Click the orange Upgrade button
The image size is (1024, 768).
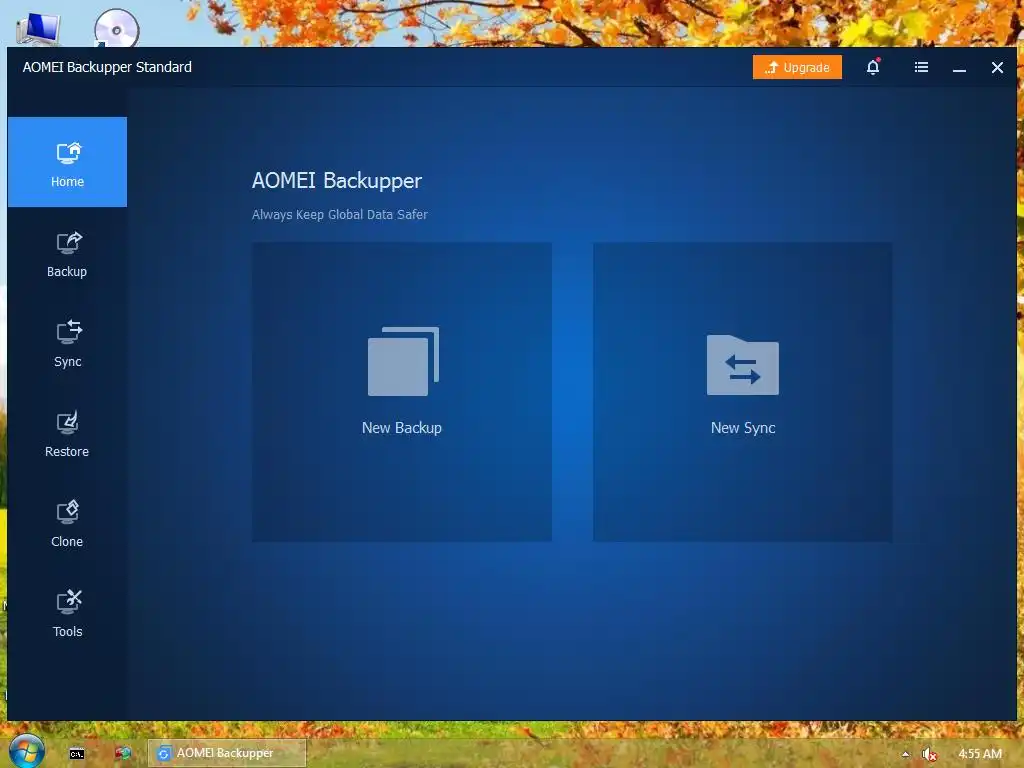(x=797, y=67)
